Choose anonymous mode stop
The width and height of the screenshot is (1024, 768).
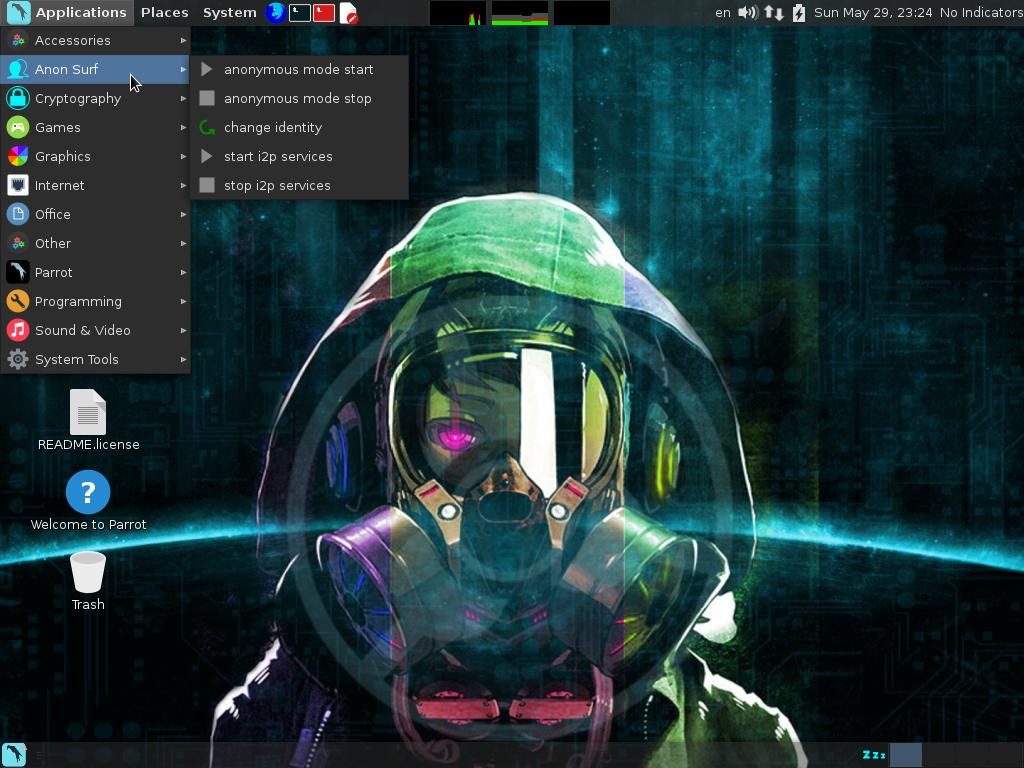coord(300,99)
